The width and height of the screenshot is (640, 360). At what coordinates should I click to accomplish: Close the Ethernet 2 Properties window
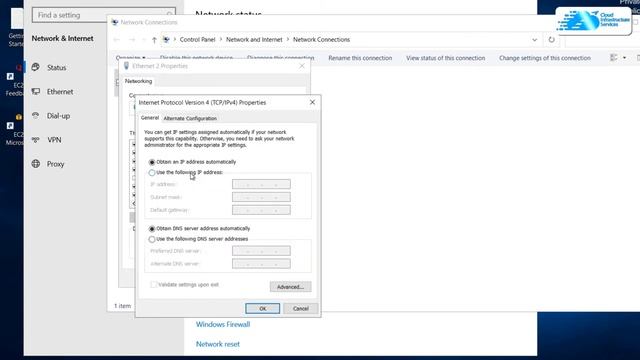click(x=302, y=66)
